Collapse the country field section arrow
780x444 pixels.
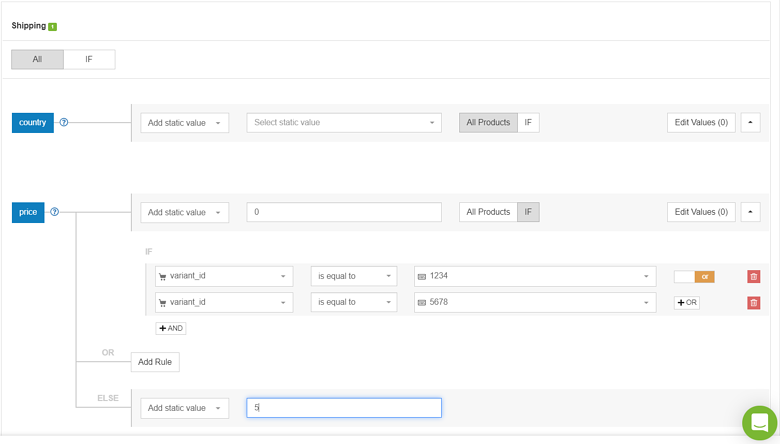point(751,122)
